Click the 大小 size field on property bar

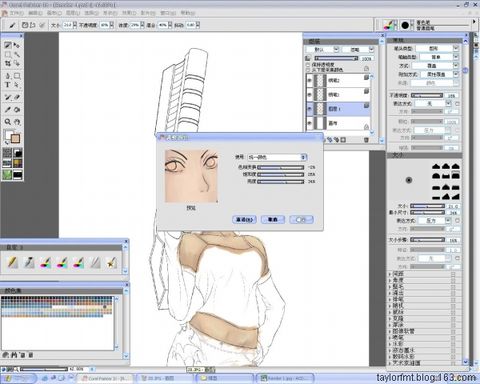(x=68, y=25)
